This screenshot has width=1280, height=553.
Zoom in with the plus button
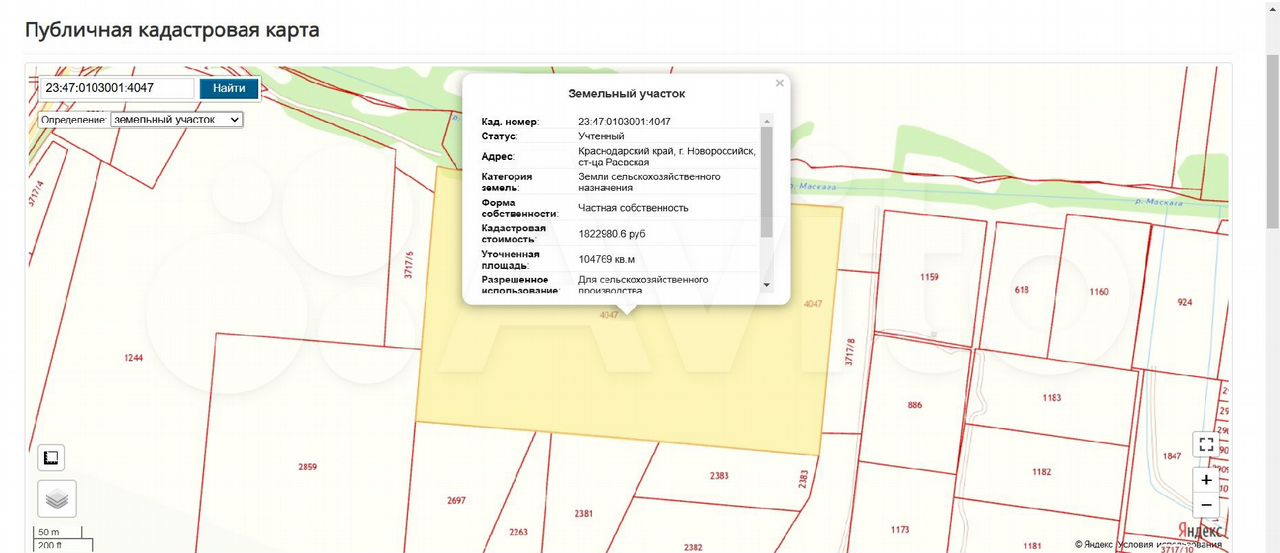(x=1206, y=480)
